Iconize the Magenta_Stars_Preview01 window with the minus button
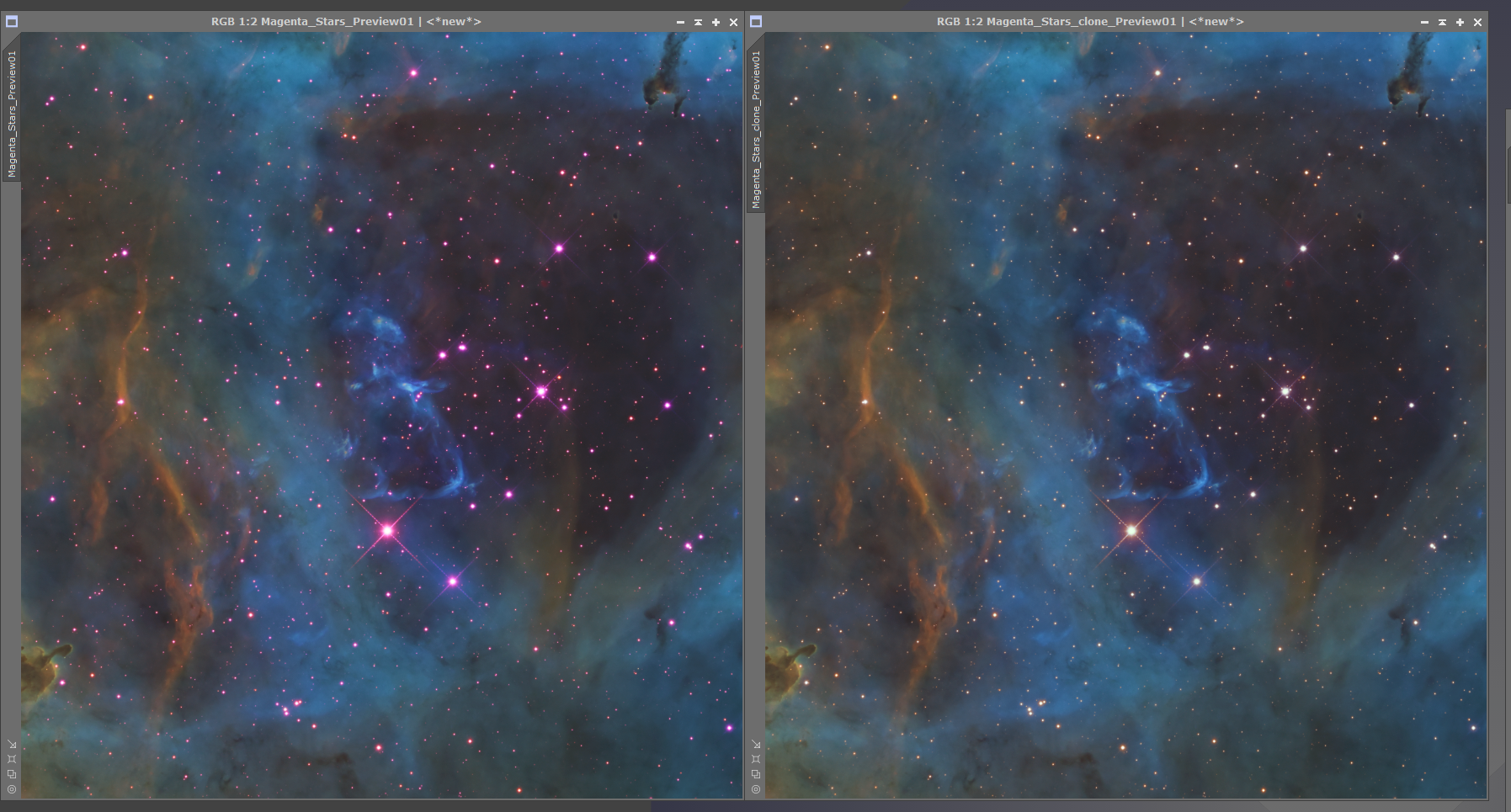The width and height of the screenshot is (1511, 812). 680,22
